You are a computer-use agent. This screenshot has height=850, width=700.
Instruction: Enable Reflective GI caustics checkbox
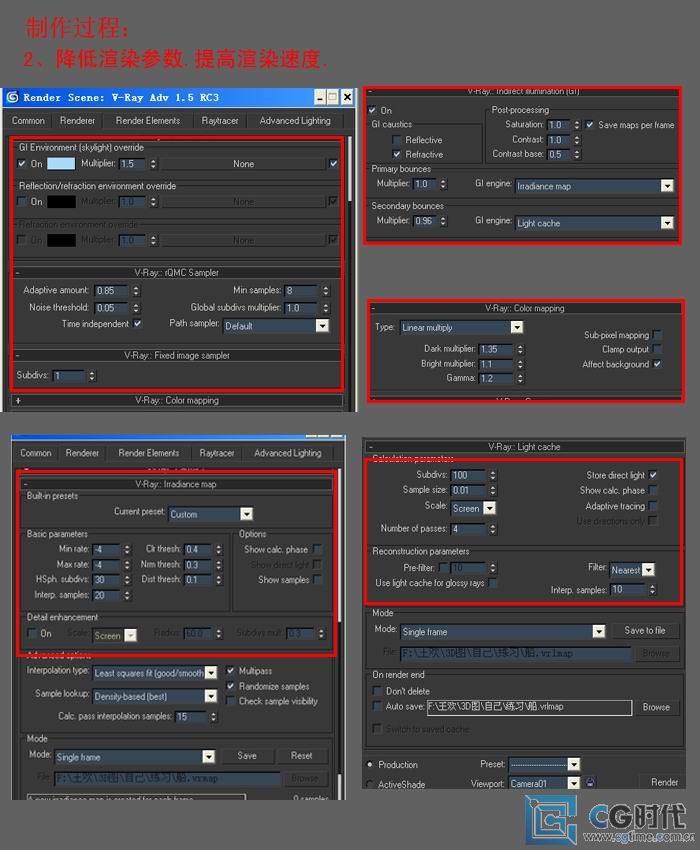(397, 140)
